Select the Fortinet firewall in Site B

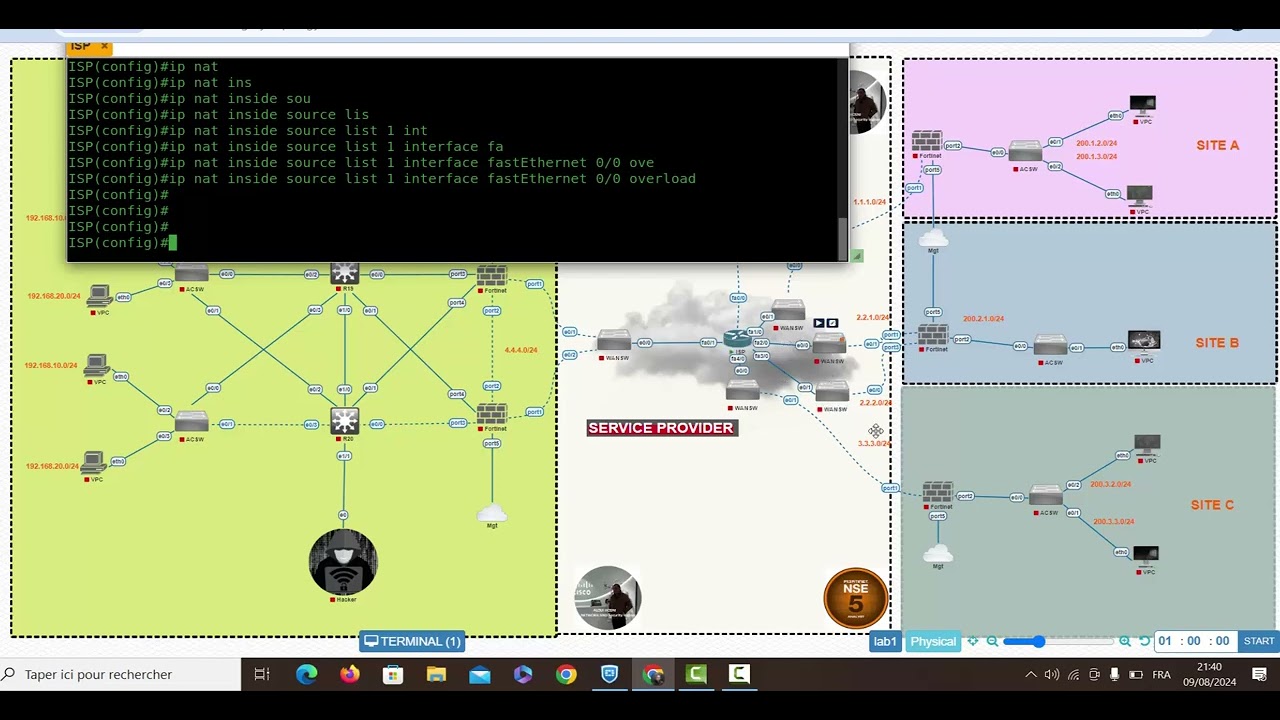coord(933,335)
